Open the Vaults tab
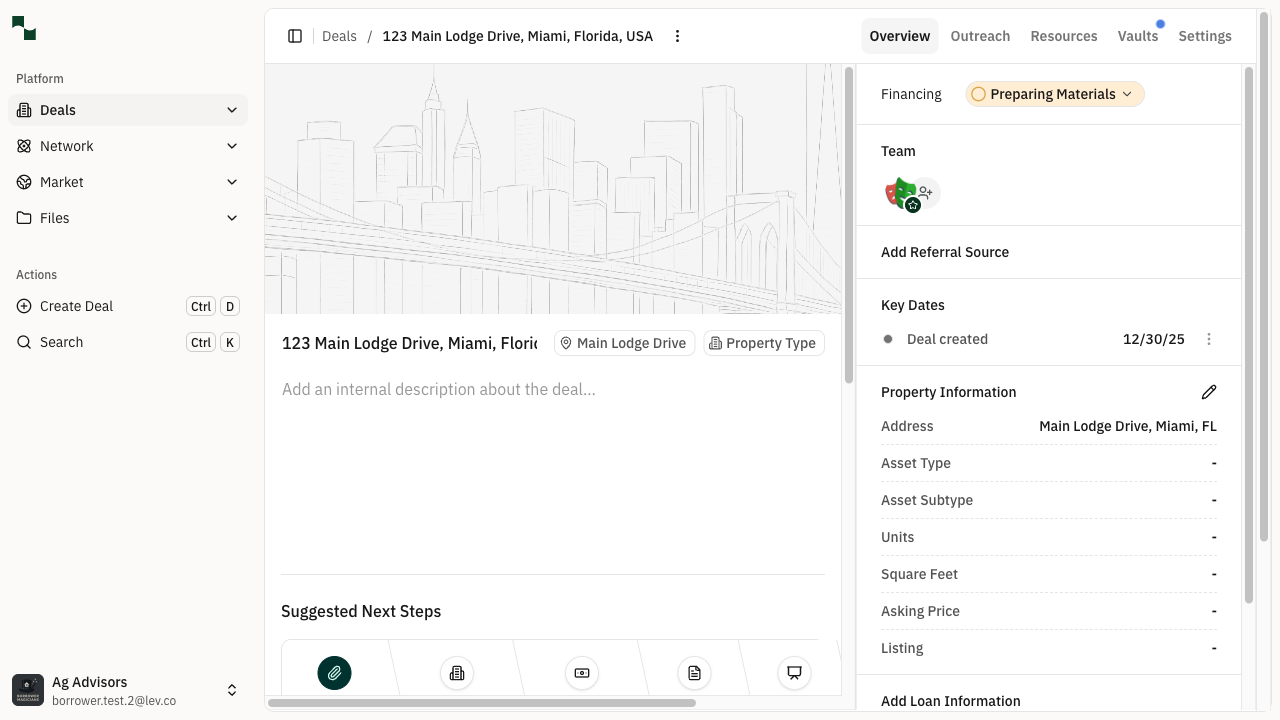This screenshot has width=1280, height=720. [1138, 36]
